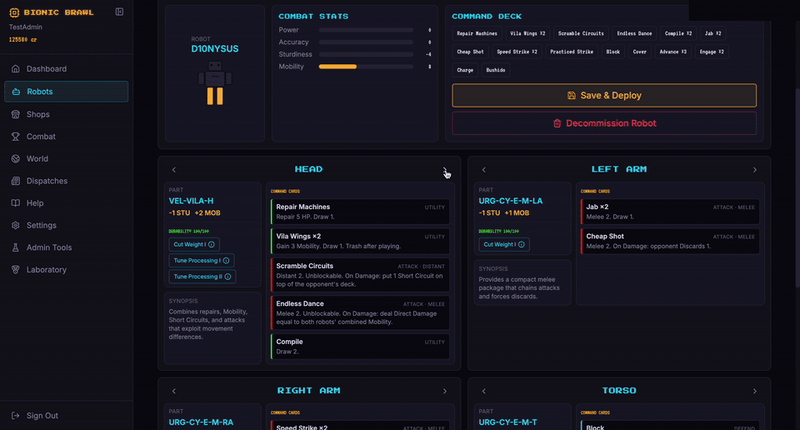Open the Robots page
The width and height of the screenshot is (800, 430).
[66, 91]
